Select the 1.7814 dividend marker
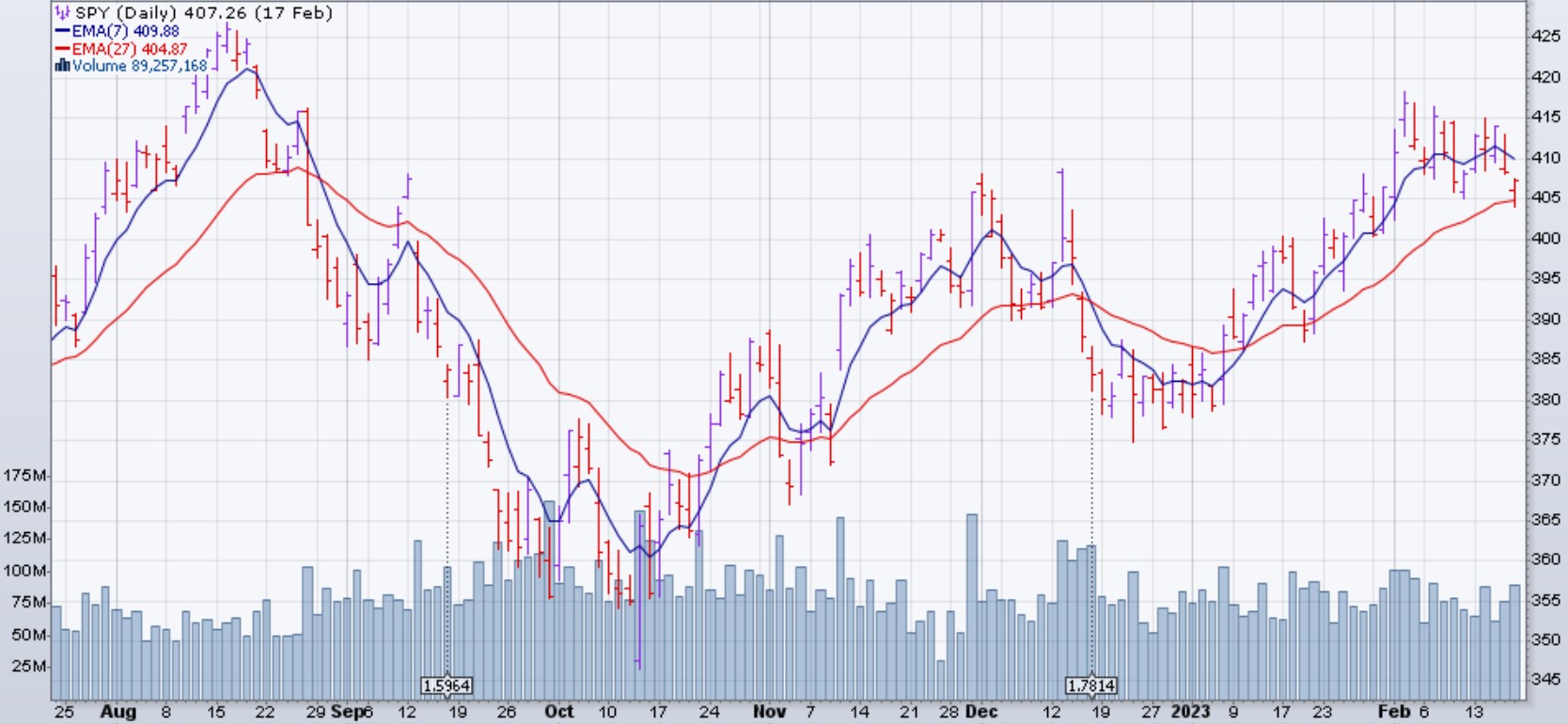This screenshot has height=724, width=1568. (x=1091, y=685)
